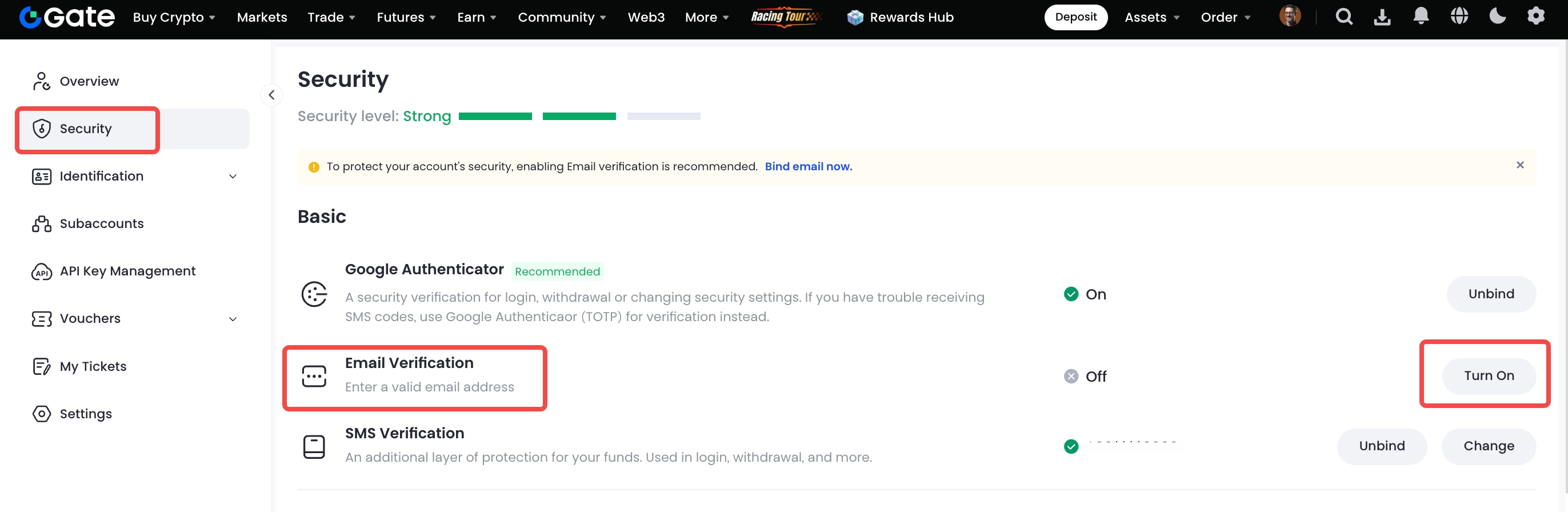
Task: Click the Gate logo
Action: point(67,17)
